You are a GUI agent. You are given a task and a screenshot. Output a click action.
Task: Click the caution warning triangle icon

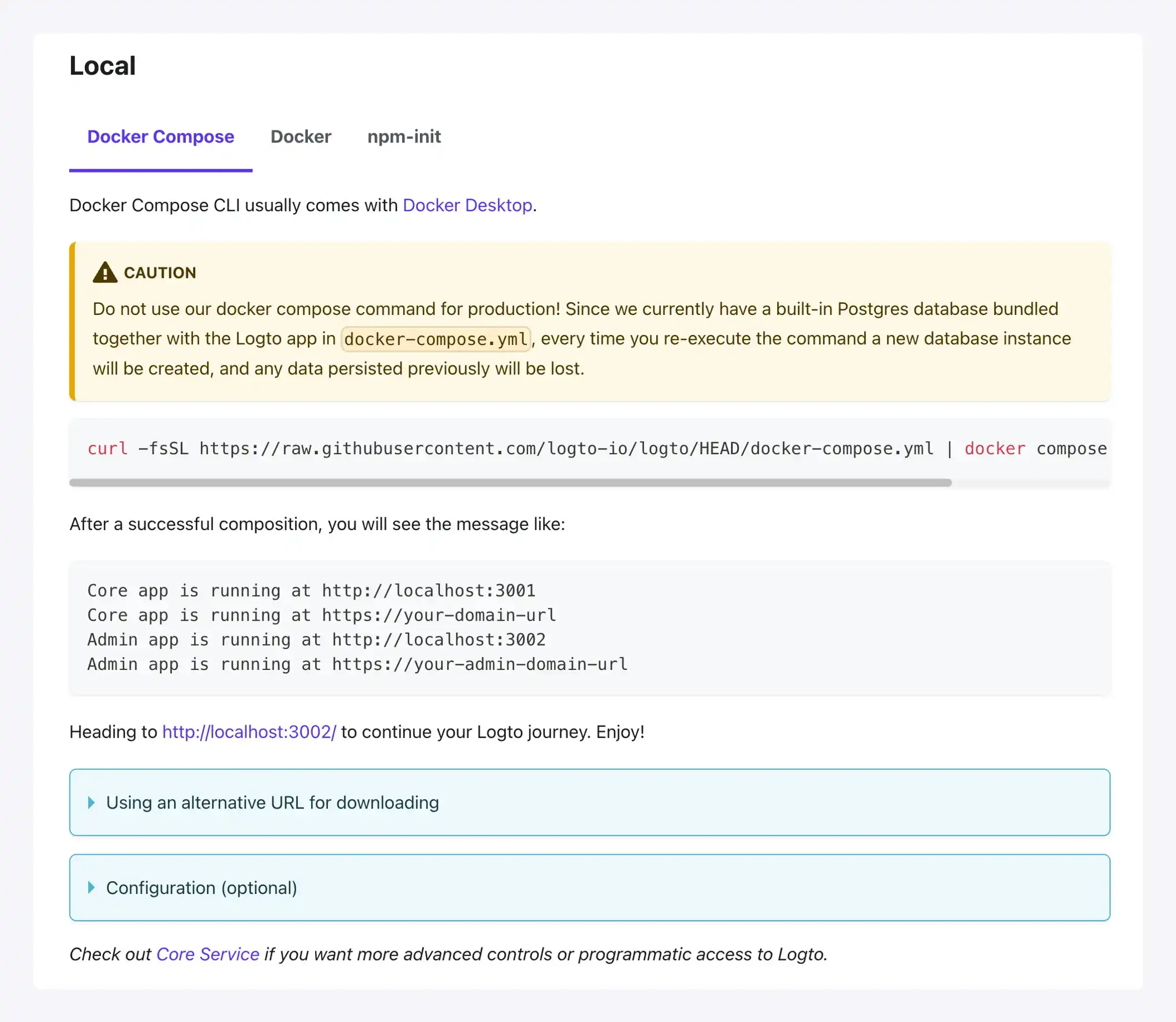coord(105,273)
